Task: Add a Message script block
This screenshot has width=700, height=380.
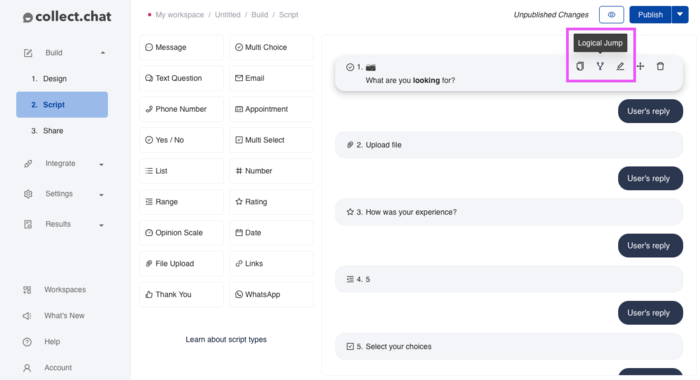Action: coord(181,47)
